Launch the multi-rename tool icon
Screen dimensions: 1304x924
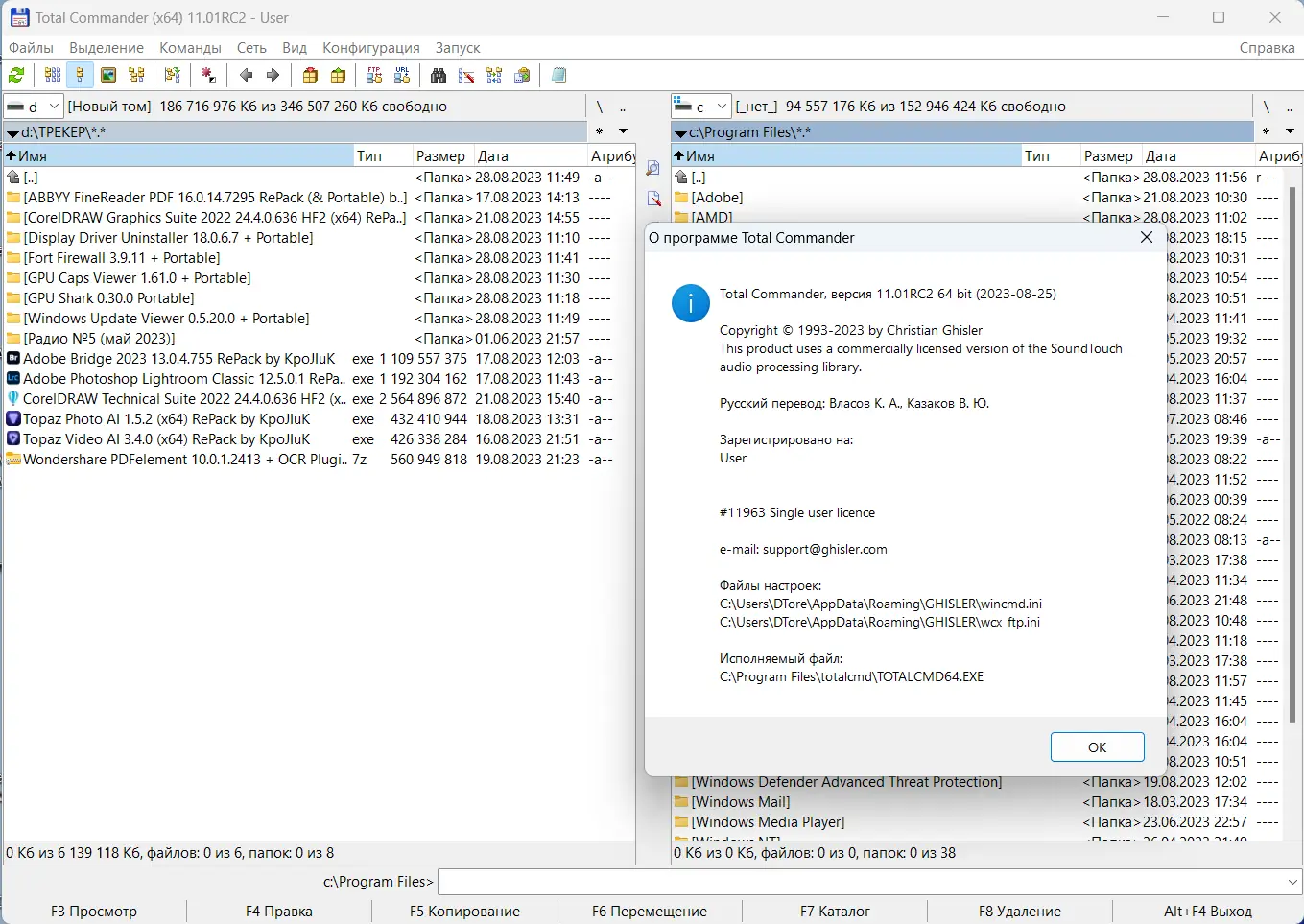click(x=466, y=75)
